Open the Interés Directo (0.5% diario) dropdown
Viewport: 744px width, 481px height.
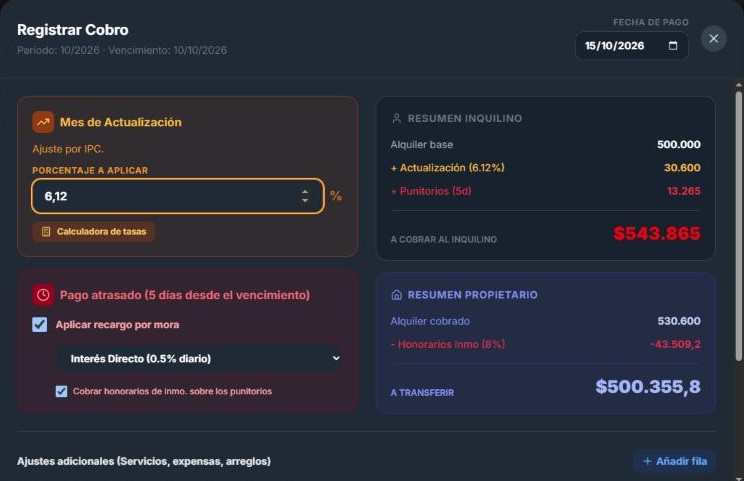tap(200, 358)
